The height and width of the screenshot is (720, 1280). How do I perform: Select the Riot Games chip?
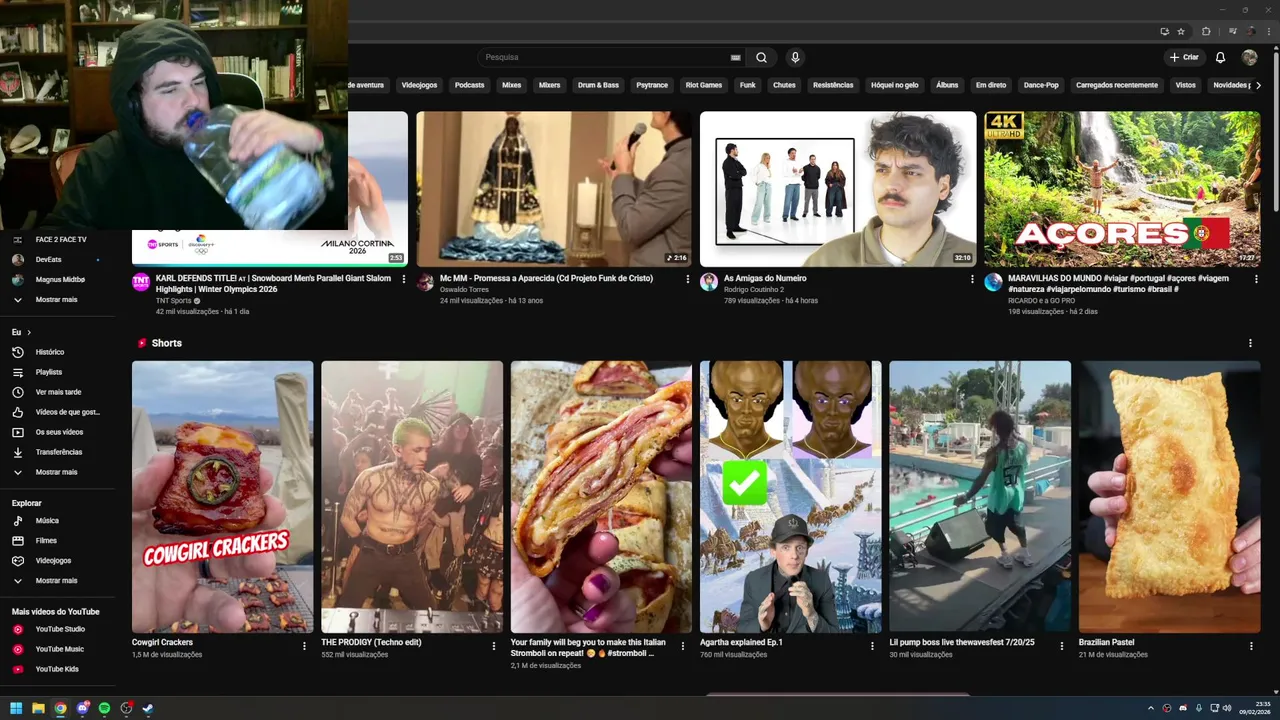[x=703, y=85]
